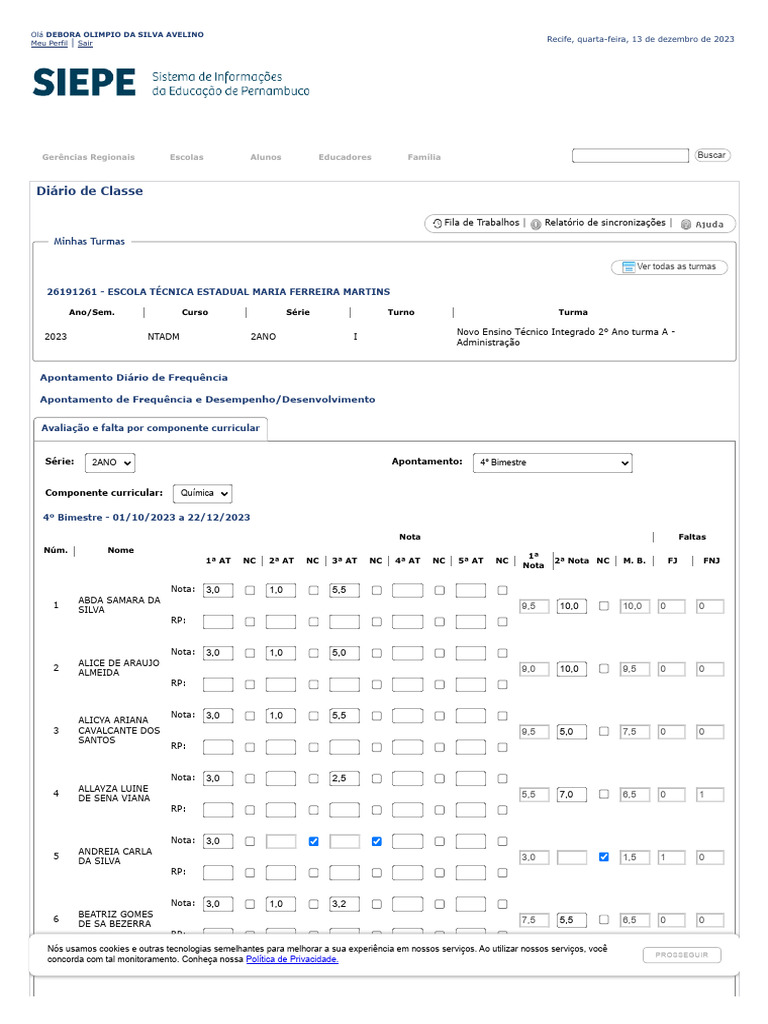
Task: Click the Sair link
Action: 85,44
